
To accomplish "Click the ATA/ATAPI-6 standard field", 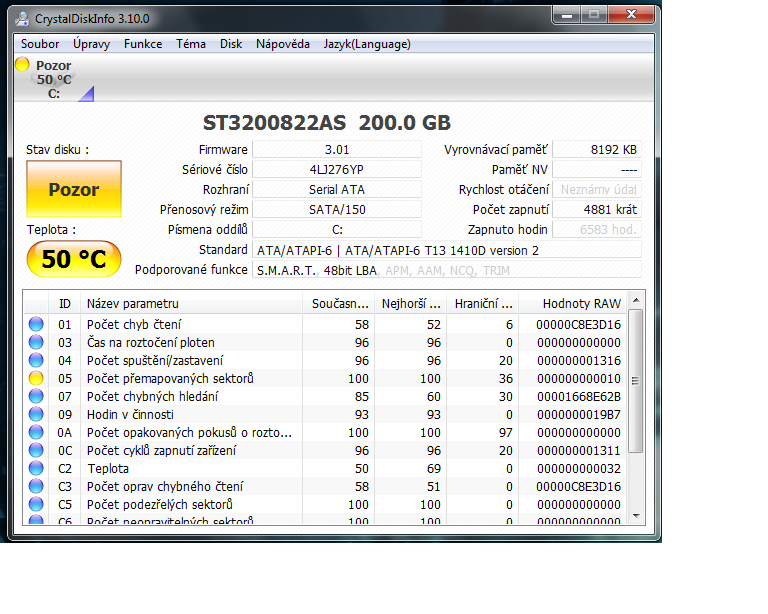I will click(447, 250).
